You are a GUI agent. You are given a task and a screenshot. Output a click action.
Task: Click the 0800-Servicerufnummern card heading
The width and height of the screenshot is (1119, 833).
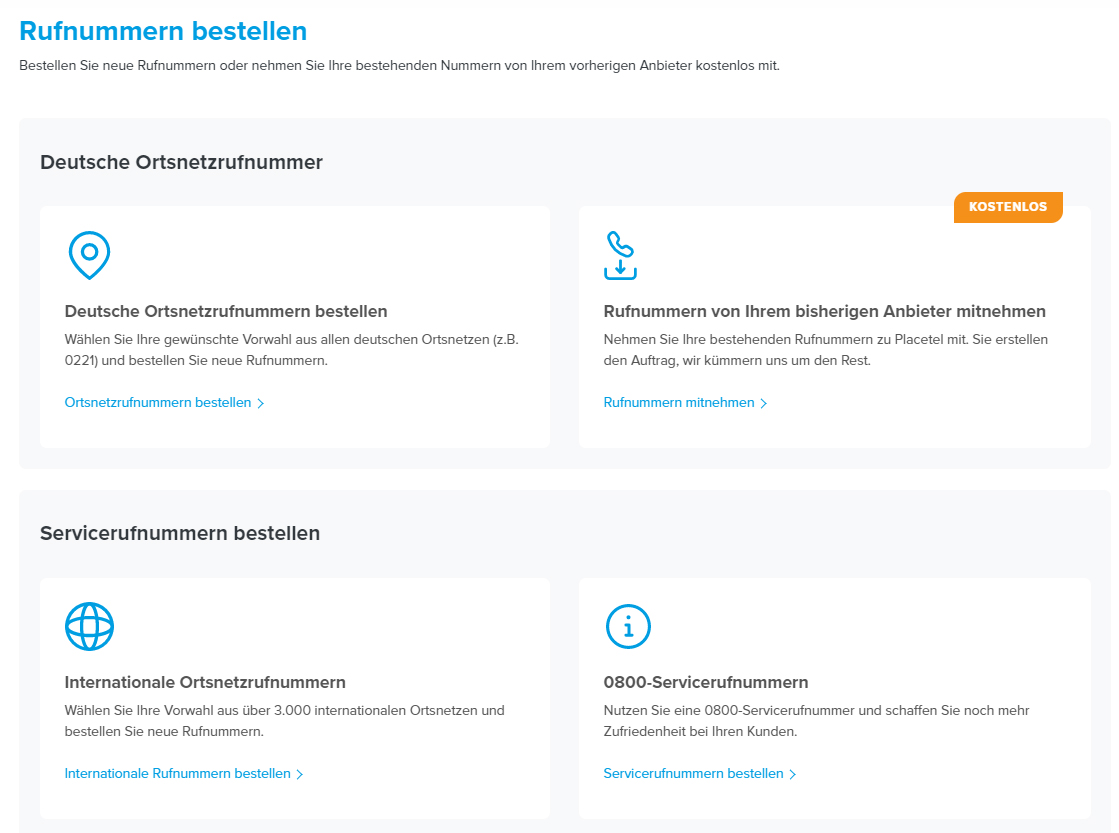[706, 682]
